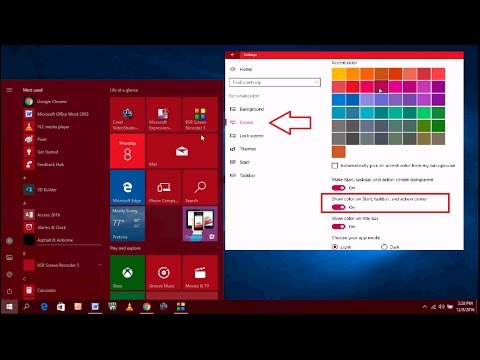This screenshot has height=360, width=480.
Task: Check automatically pick an accent color checkbox
Action: click(335, 166)
